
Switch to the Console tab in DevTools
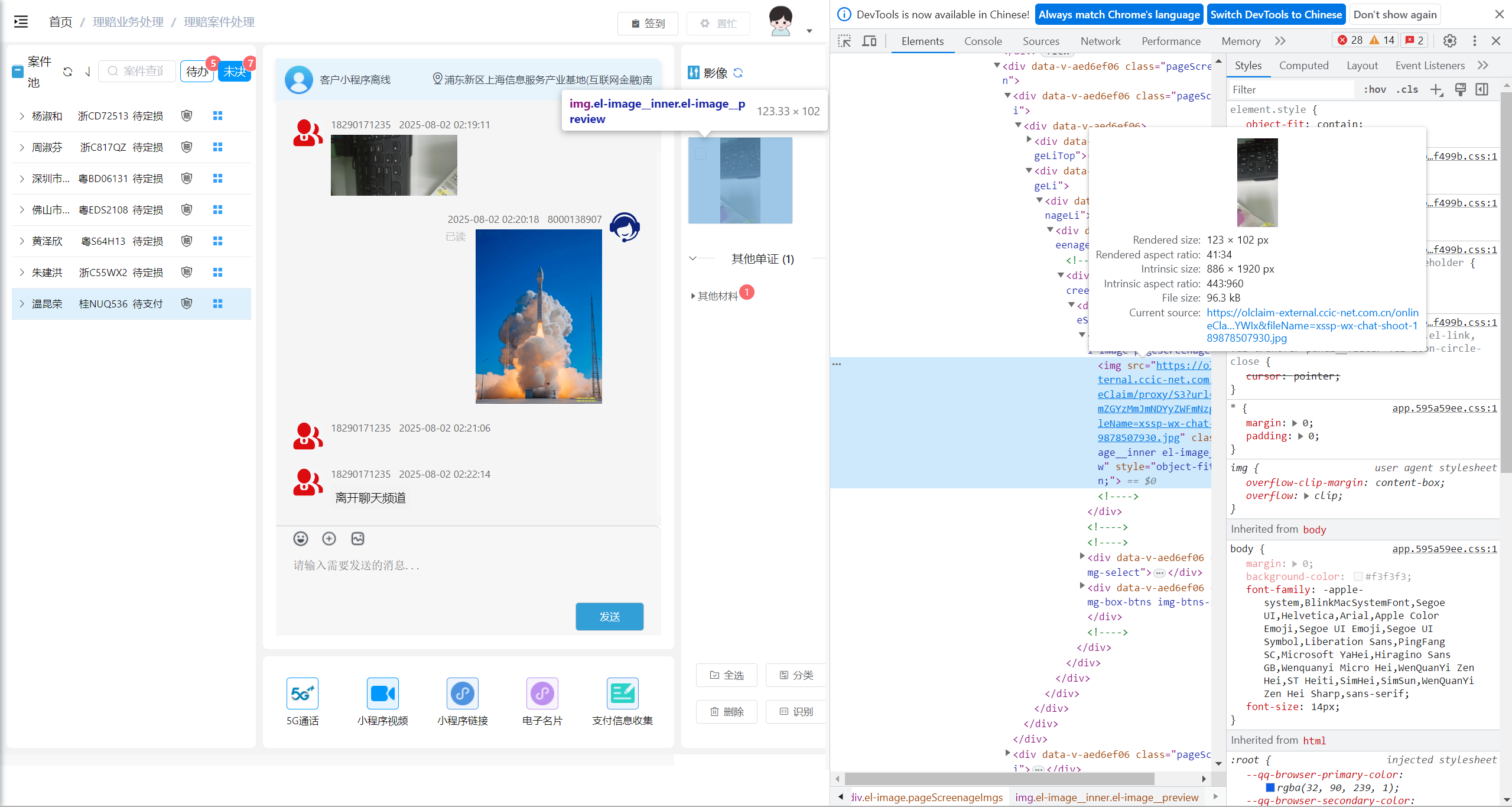983,41
